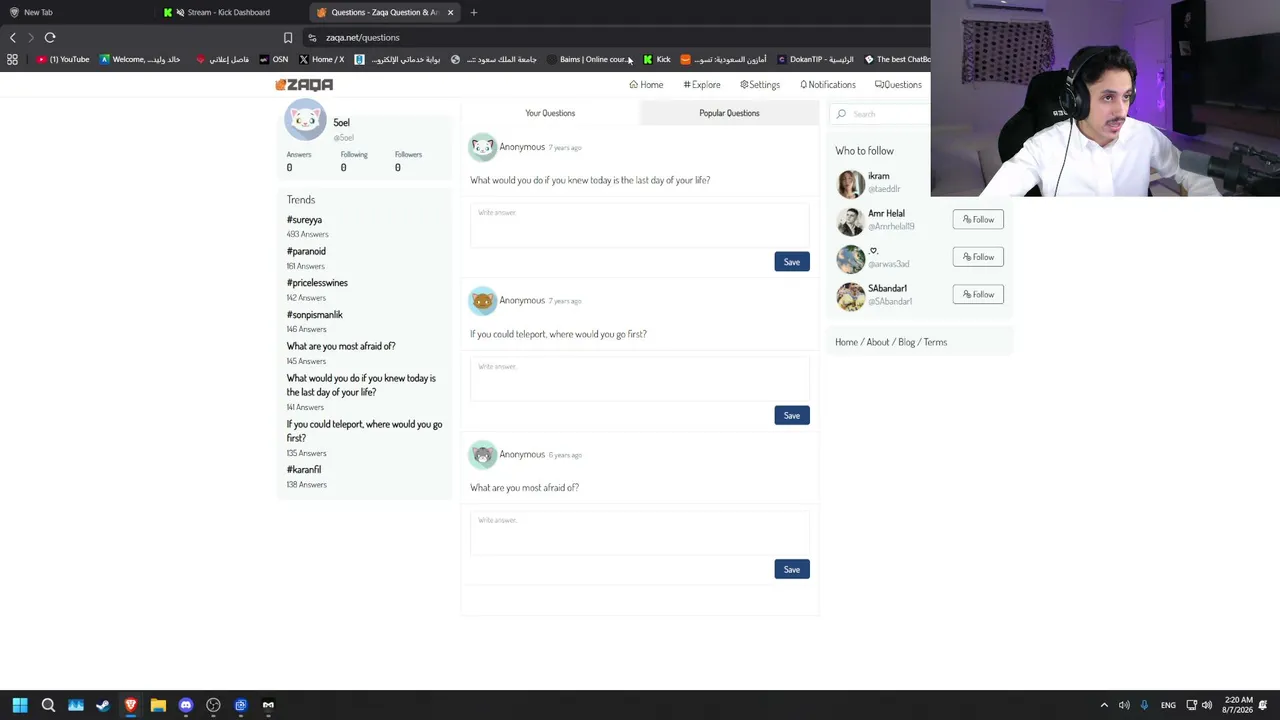Click the Blog footer link
Image resolution: width=1280 pixels, height=720 pixels.
(907, 342)
